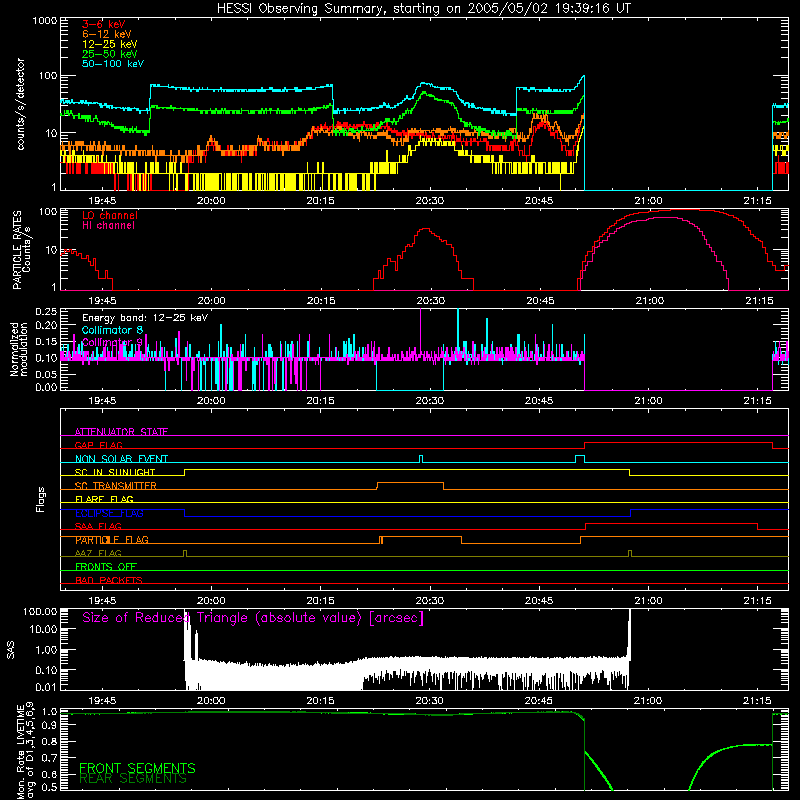The width and height of the screenshot is (800, 800).
Task: Click the 'FLARE FLAG' label
Action: click(104, 499)
